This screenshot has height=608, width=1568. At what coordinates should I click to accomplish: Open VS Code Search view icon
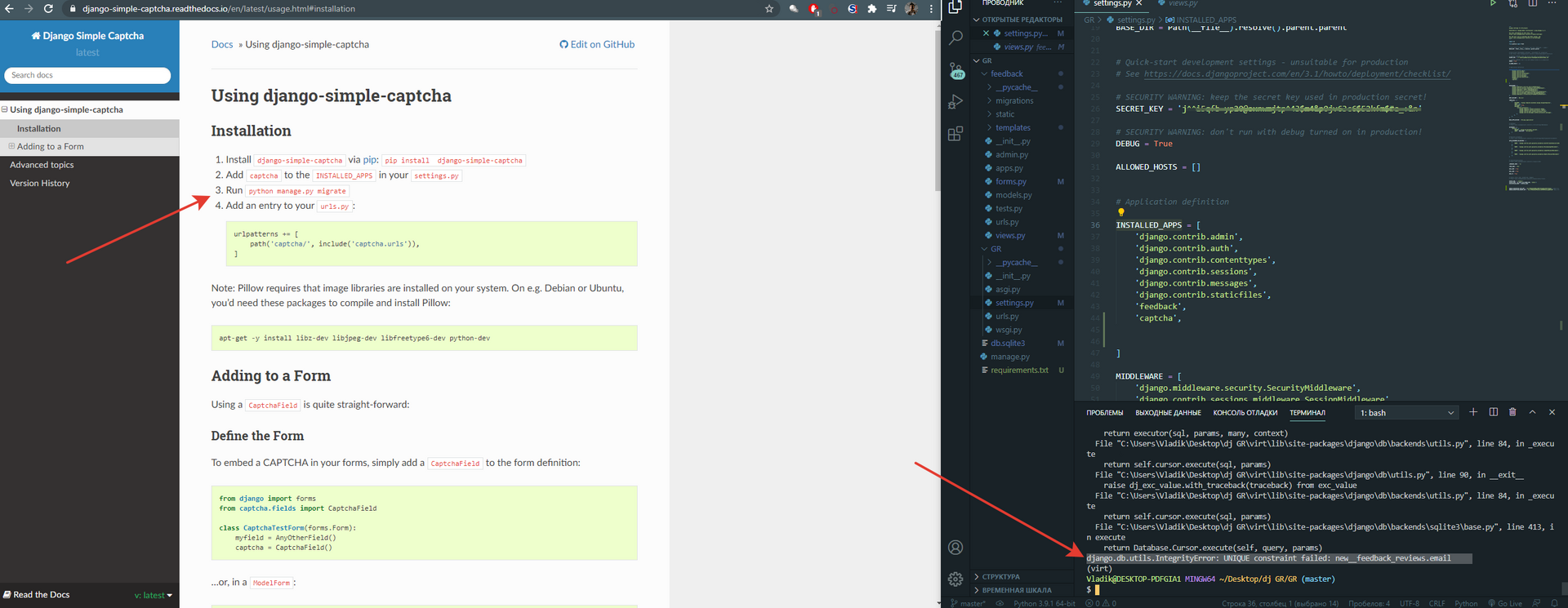coord(955,38)
